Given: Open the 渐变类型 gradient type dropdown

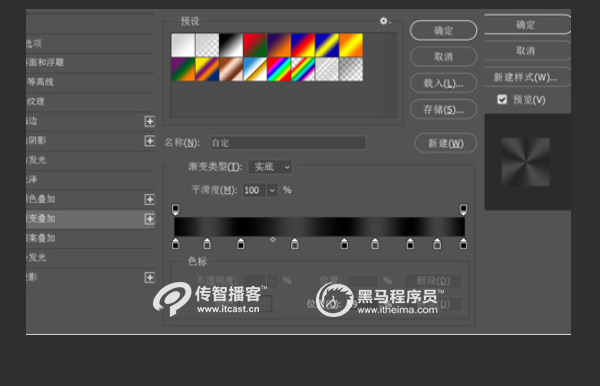Looking at the screenshot, I should tap(270, 167).
